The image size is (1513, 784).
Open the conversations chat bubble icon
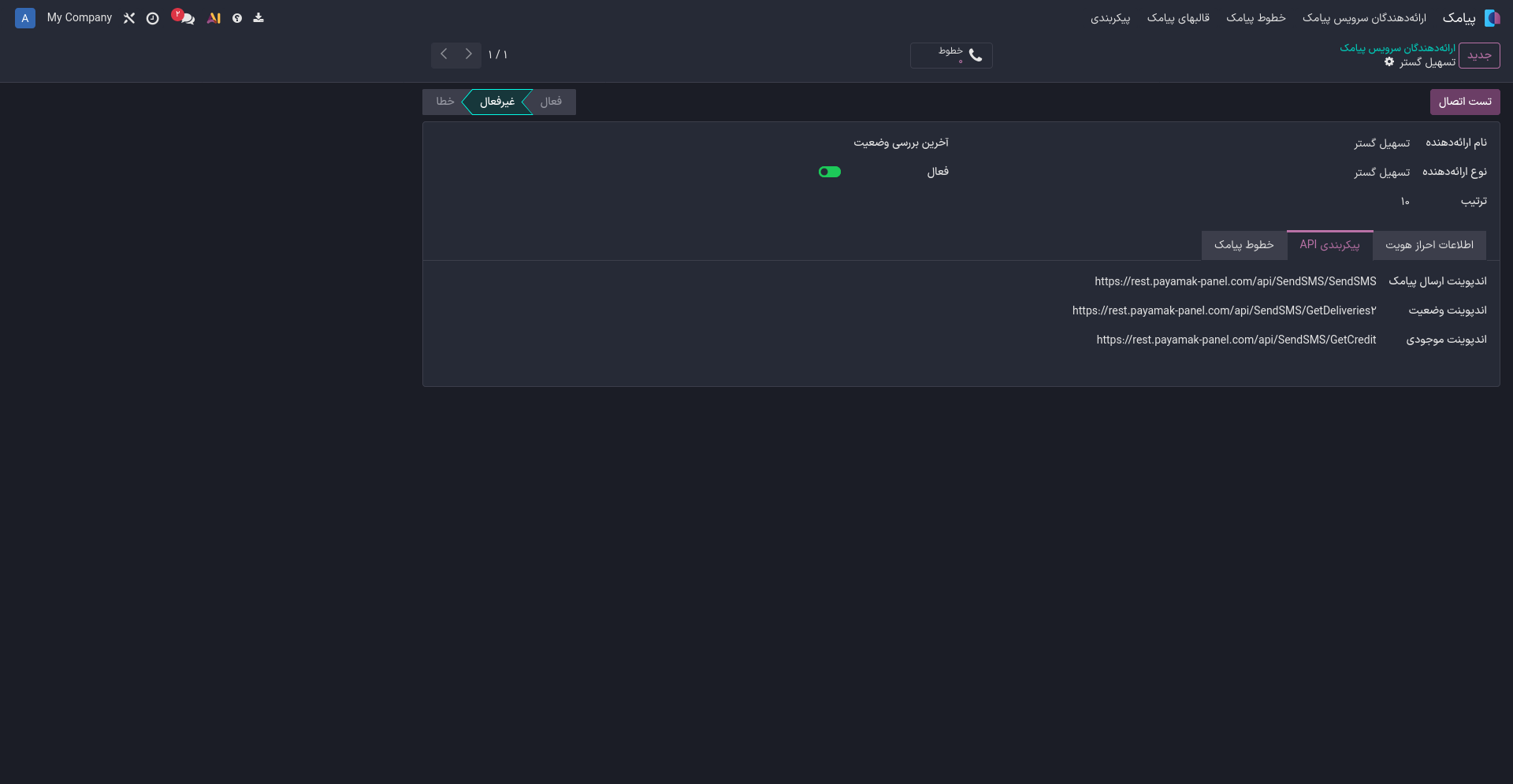click(x=187, y=18)
